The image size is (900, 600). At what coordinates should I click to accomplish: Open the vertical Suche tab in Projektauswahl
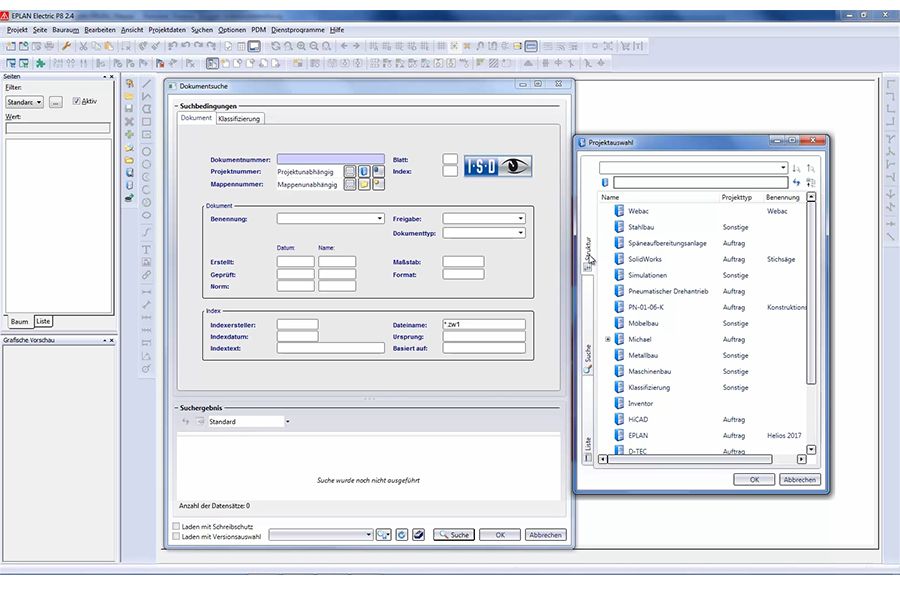(x=588, y=359)
